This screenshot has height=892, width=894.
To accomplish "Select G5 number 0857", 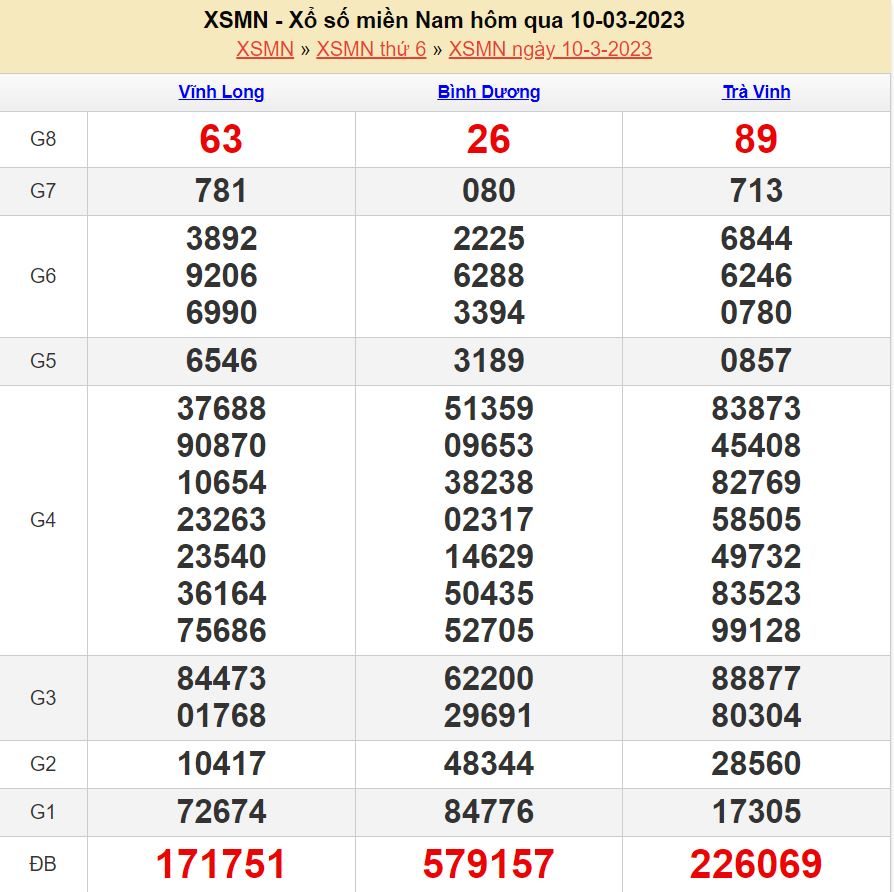I will 756,360.
